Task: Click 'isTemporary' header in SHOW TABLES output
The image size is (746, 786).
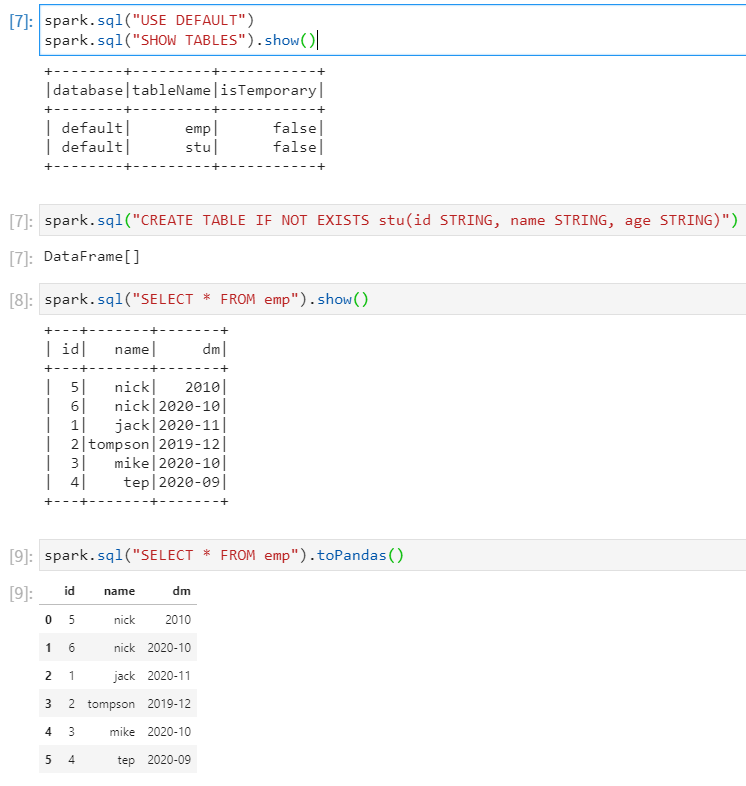Action: (x=268, y=91)
